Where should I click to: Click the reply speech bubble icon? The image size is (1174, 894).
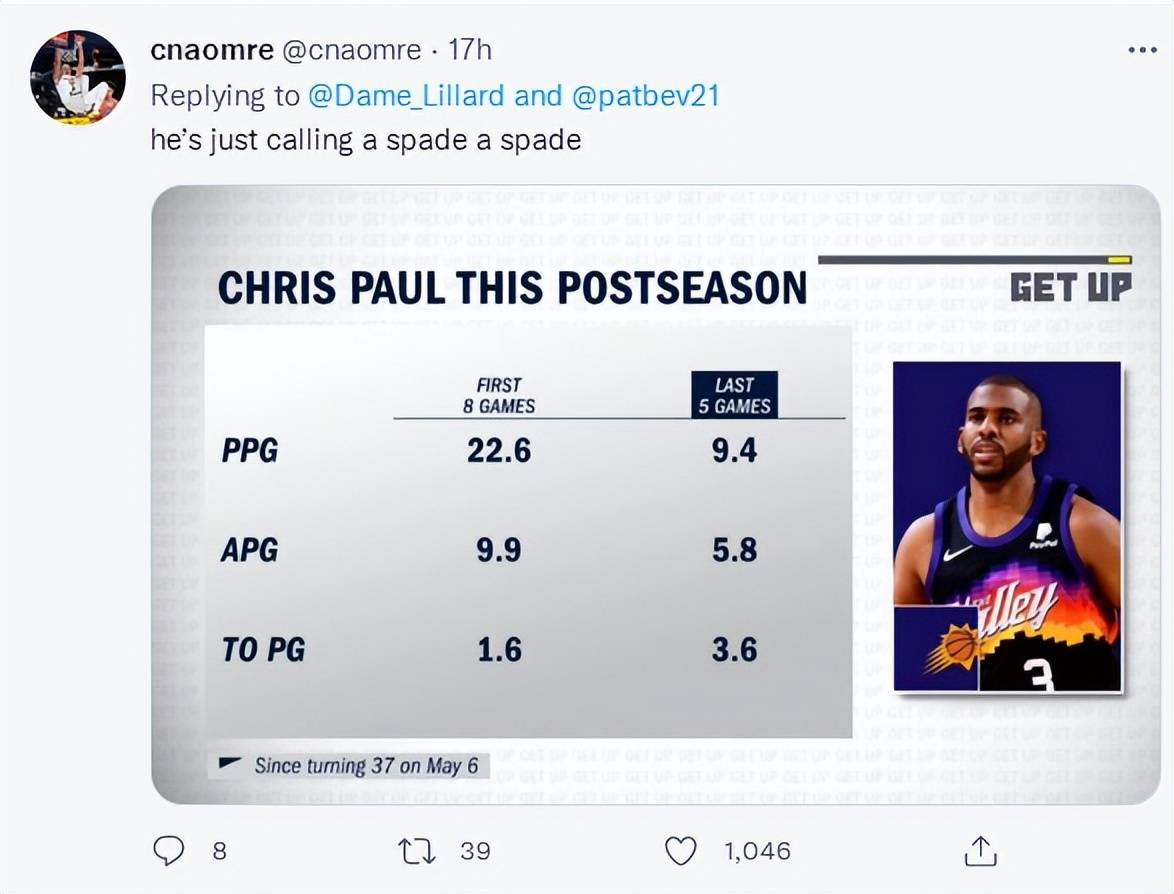(169, 851)
